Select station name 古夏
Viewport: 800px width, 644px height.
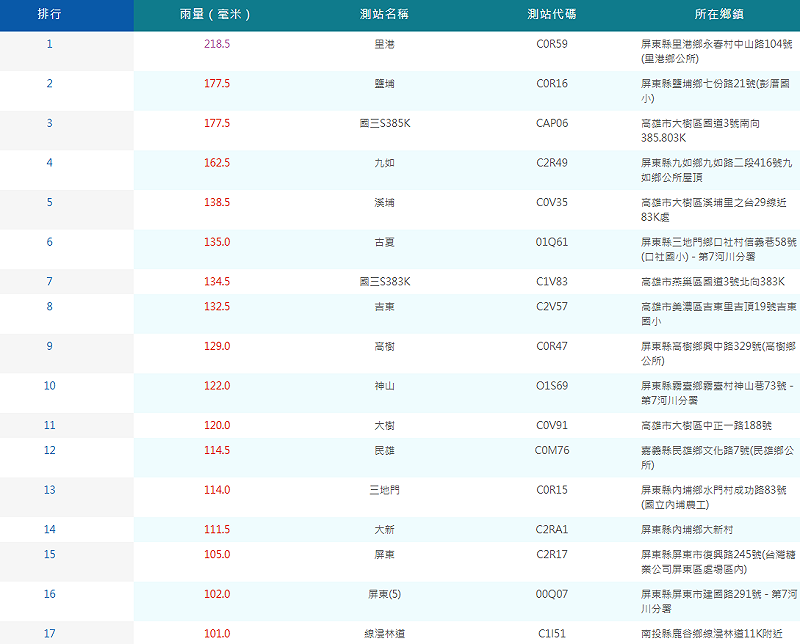coord(385,242)
